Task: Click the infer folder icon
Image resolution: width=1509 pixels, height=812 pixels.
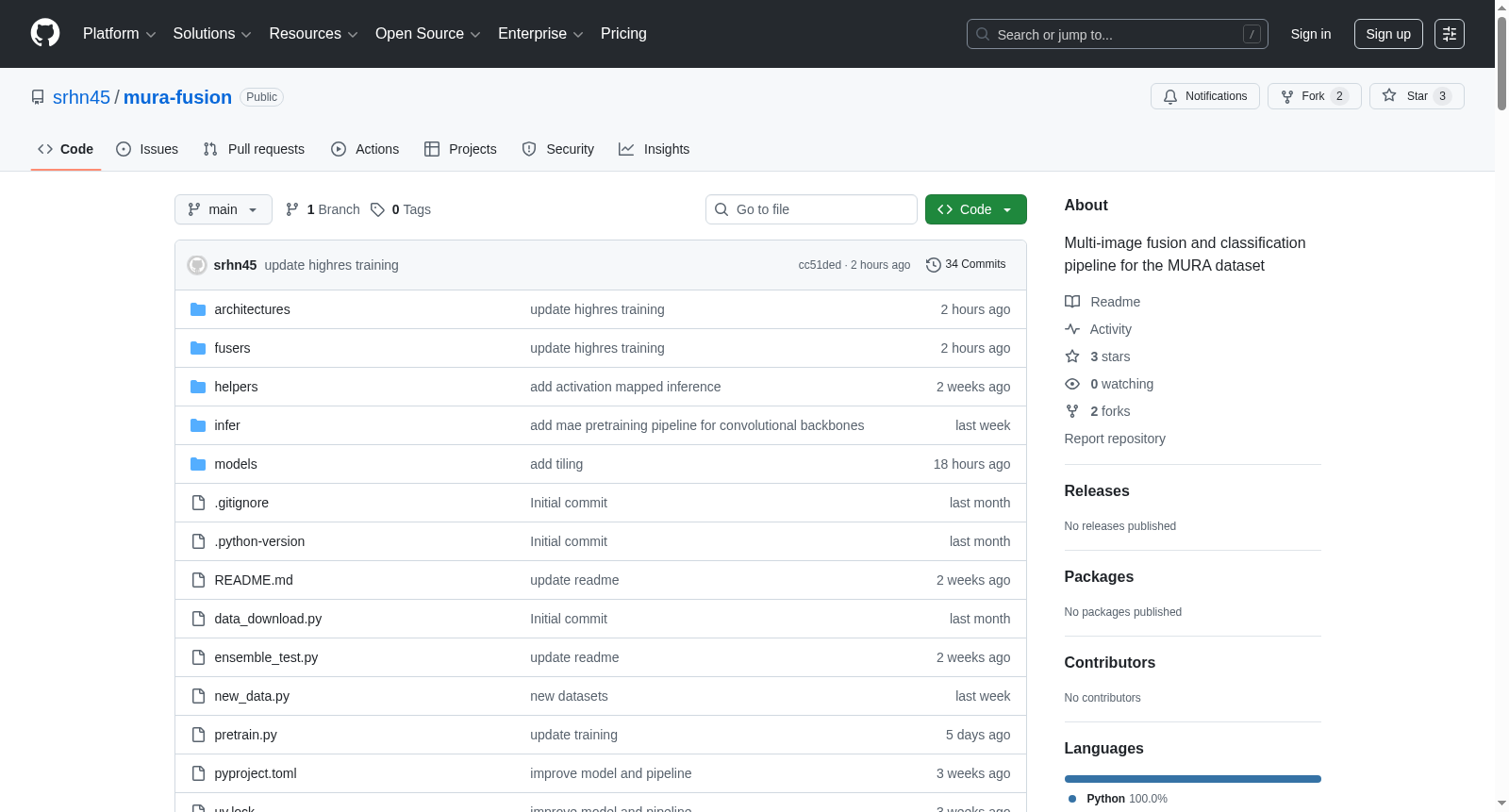Action: tap(198, 425)
